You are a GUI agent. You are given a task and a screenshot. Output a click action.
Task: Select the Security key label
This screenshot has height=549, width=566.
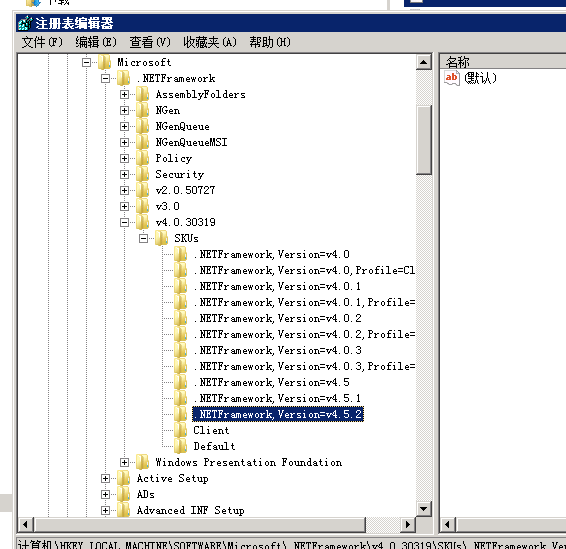180,174
